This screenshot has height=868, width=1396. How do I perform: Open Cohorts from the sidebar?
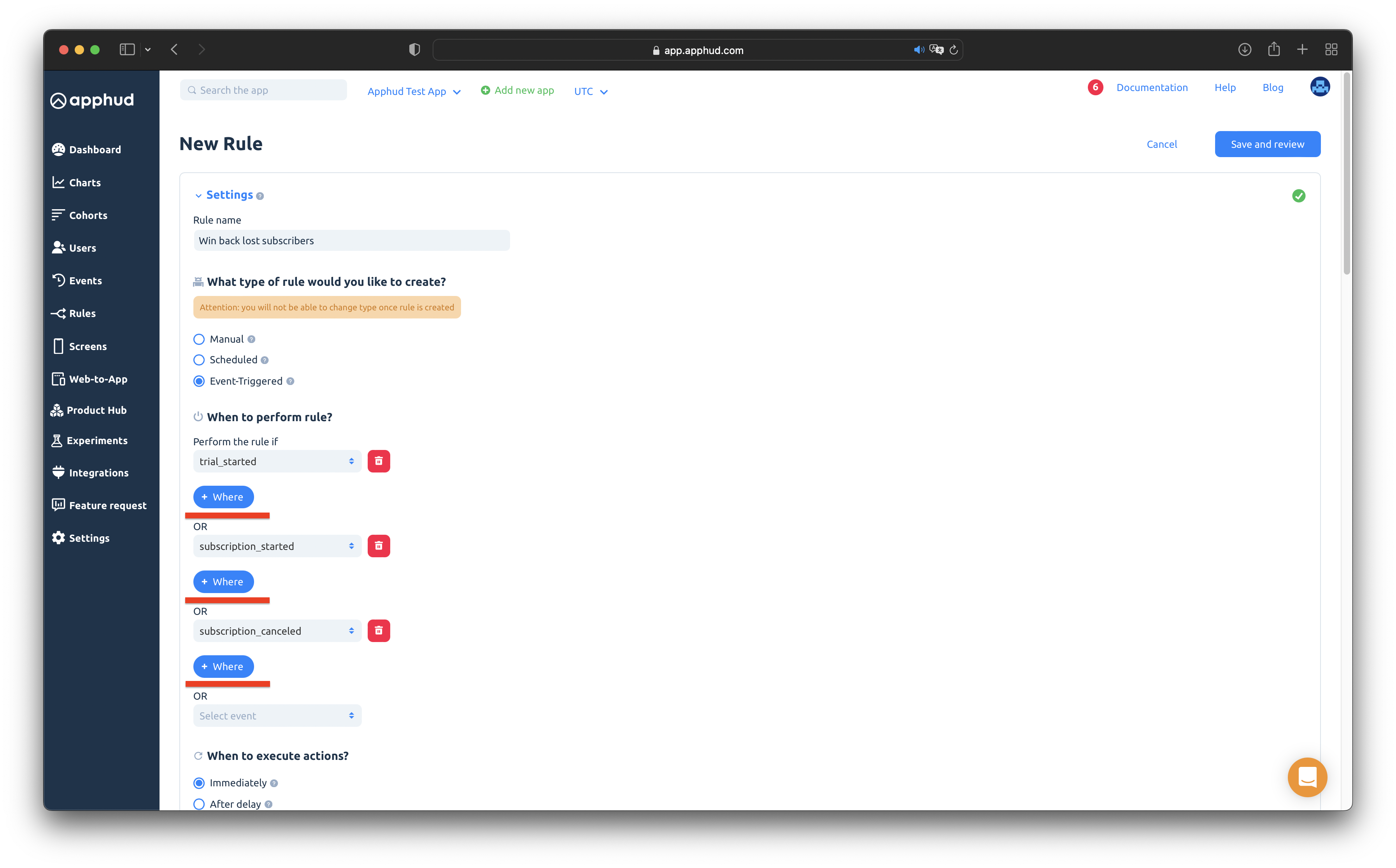point(88,215)
